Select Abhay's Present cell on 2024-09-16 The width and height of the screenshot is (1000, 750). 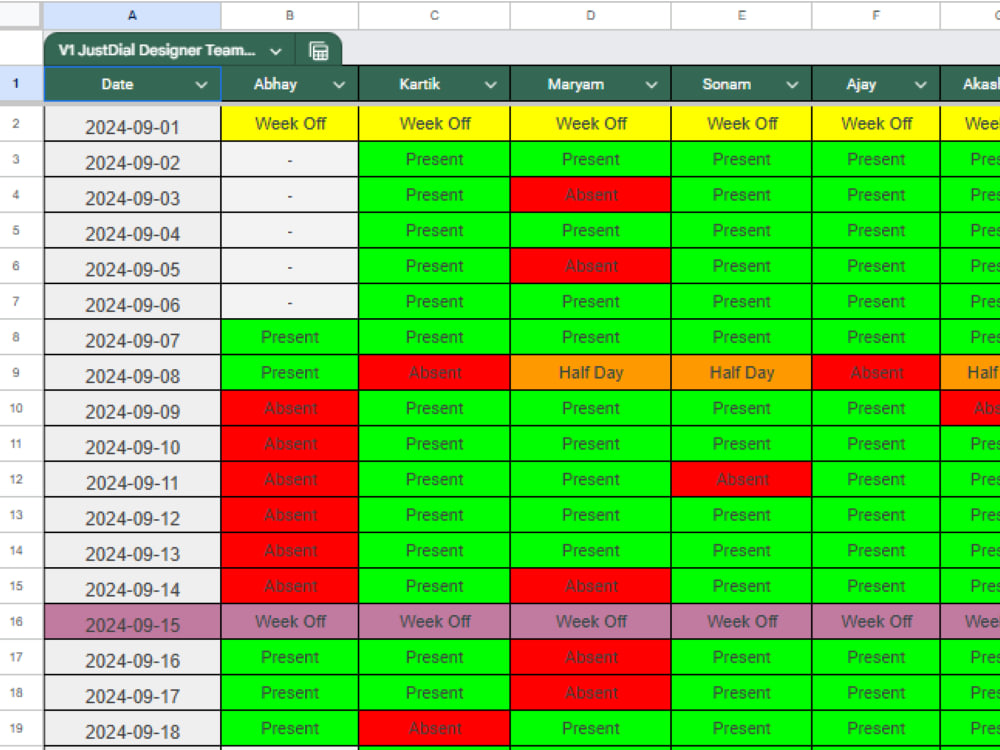290,658
